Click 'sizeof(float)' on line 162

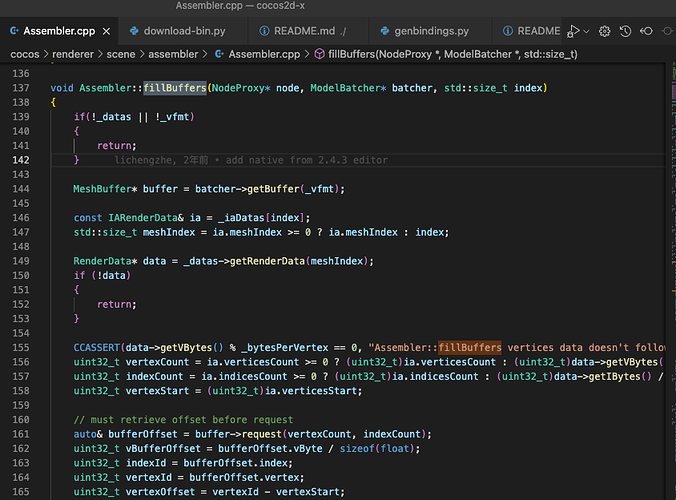[x=377, y=449]
